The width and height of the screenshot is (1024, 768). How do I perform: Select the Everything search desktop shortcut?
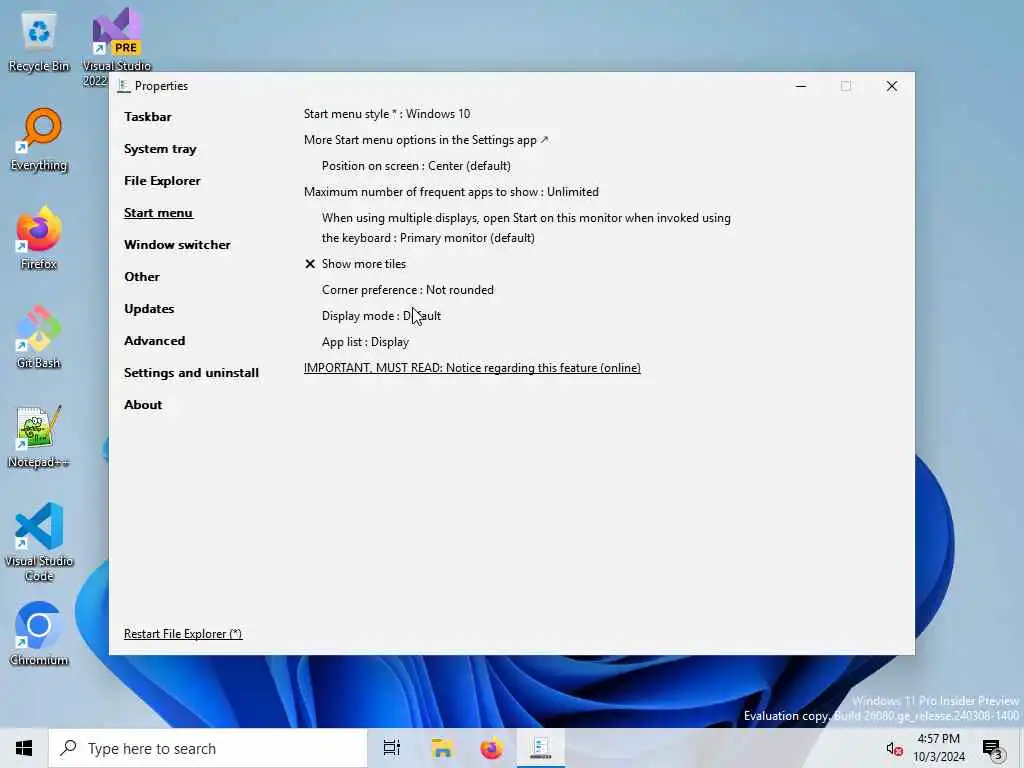click(x=39, y=140)
